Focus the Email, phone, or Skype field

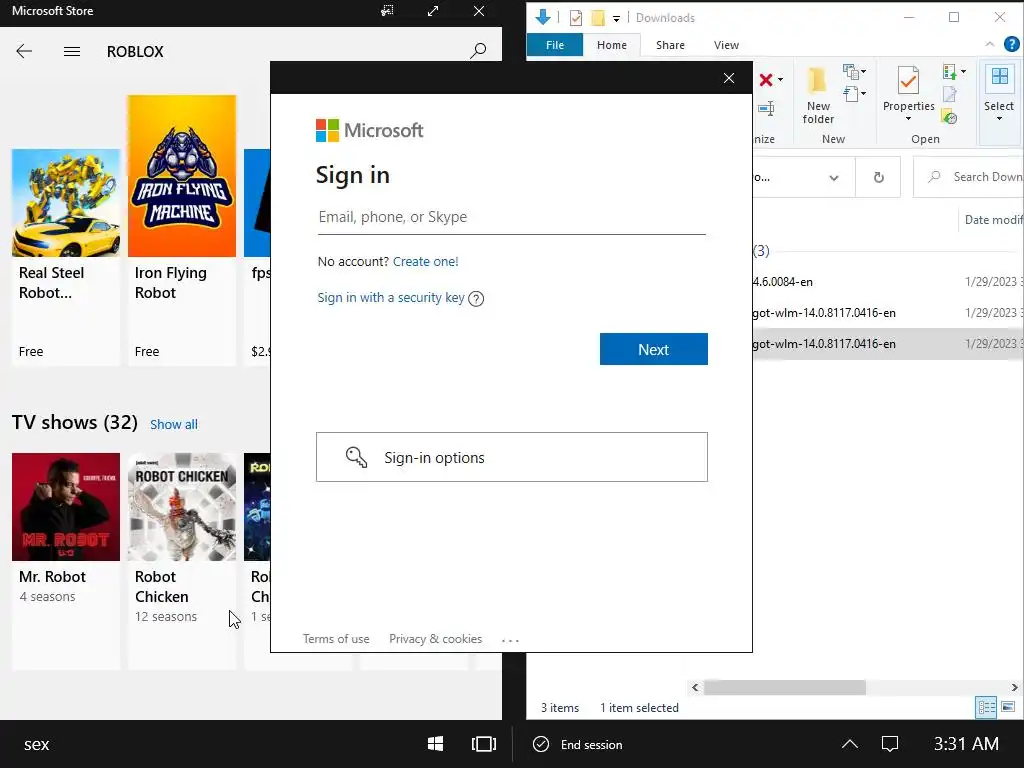pos(512,217)
